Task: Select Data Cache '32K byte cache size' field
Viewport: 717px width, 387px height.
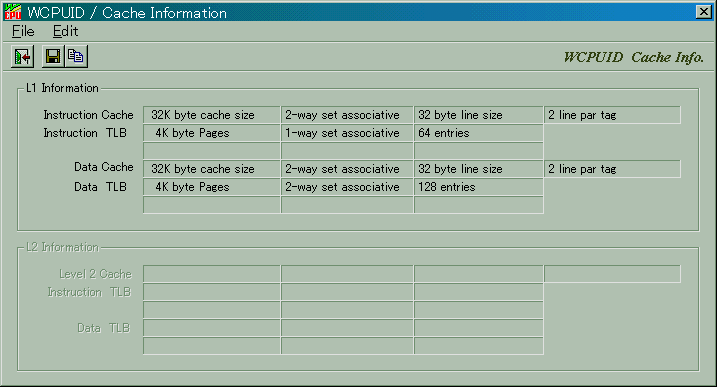Action: coord(212,169)
